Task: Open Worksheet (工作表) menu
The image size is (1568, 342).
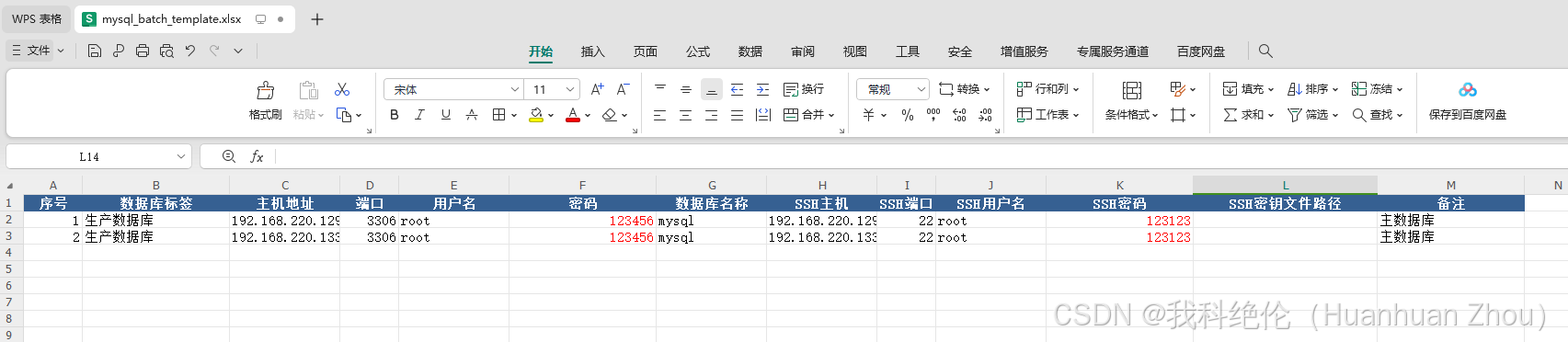Action: pyautogui.click(x=1047, y=115)
